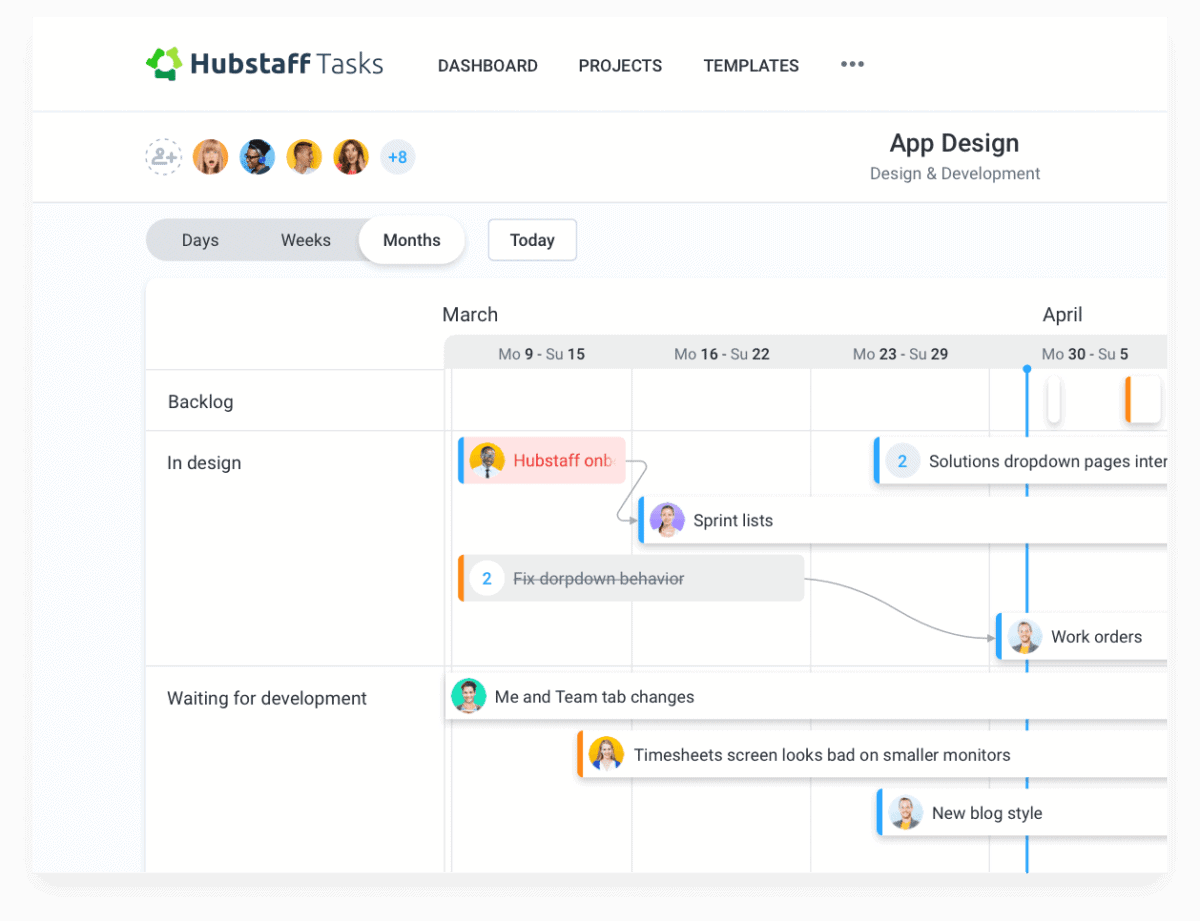Image resolution: width=1200 pixels, height=921 pixels.
Task: Click the avatar on the Hubstaff onboarding task
Action: [487, 460]
